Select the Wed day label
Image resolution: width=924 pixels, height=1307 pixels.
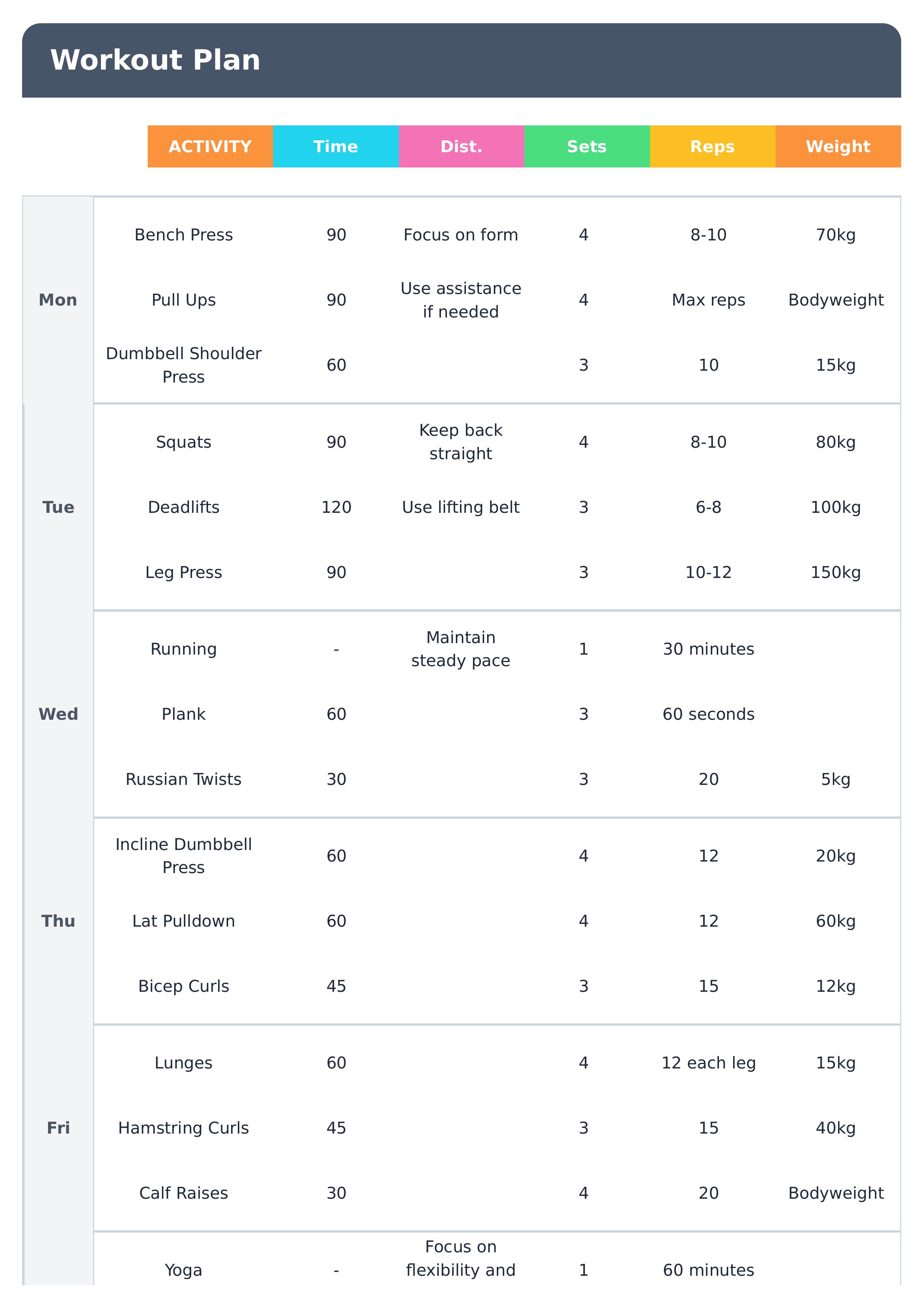coord(58,714)
